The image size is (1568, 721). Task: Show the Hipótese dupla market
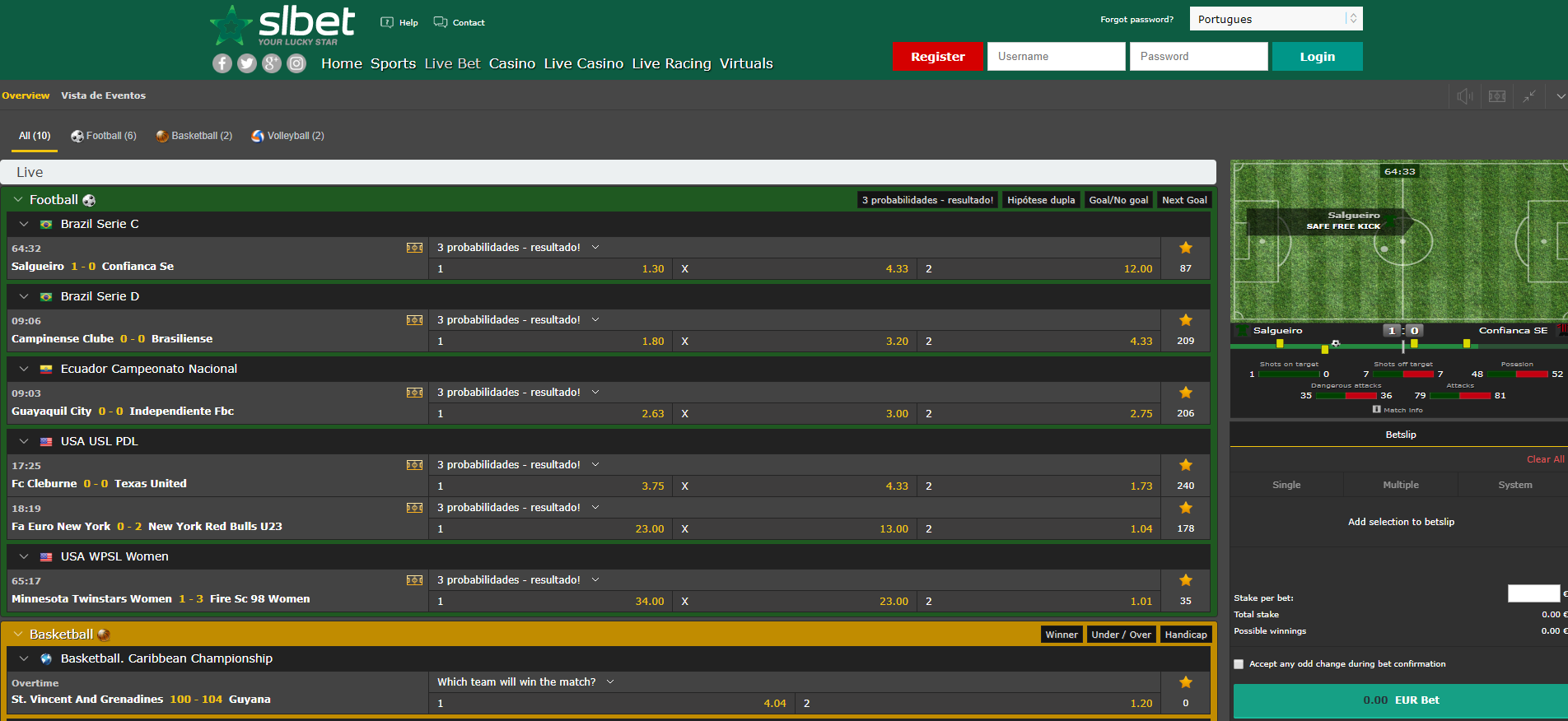click(1041, 200)
